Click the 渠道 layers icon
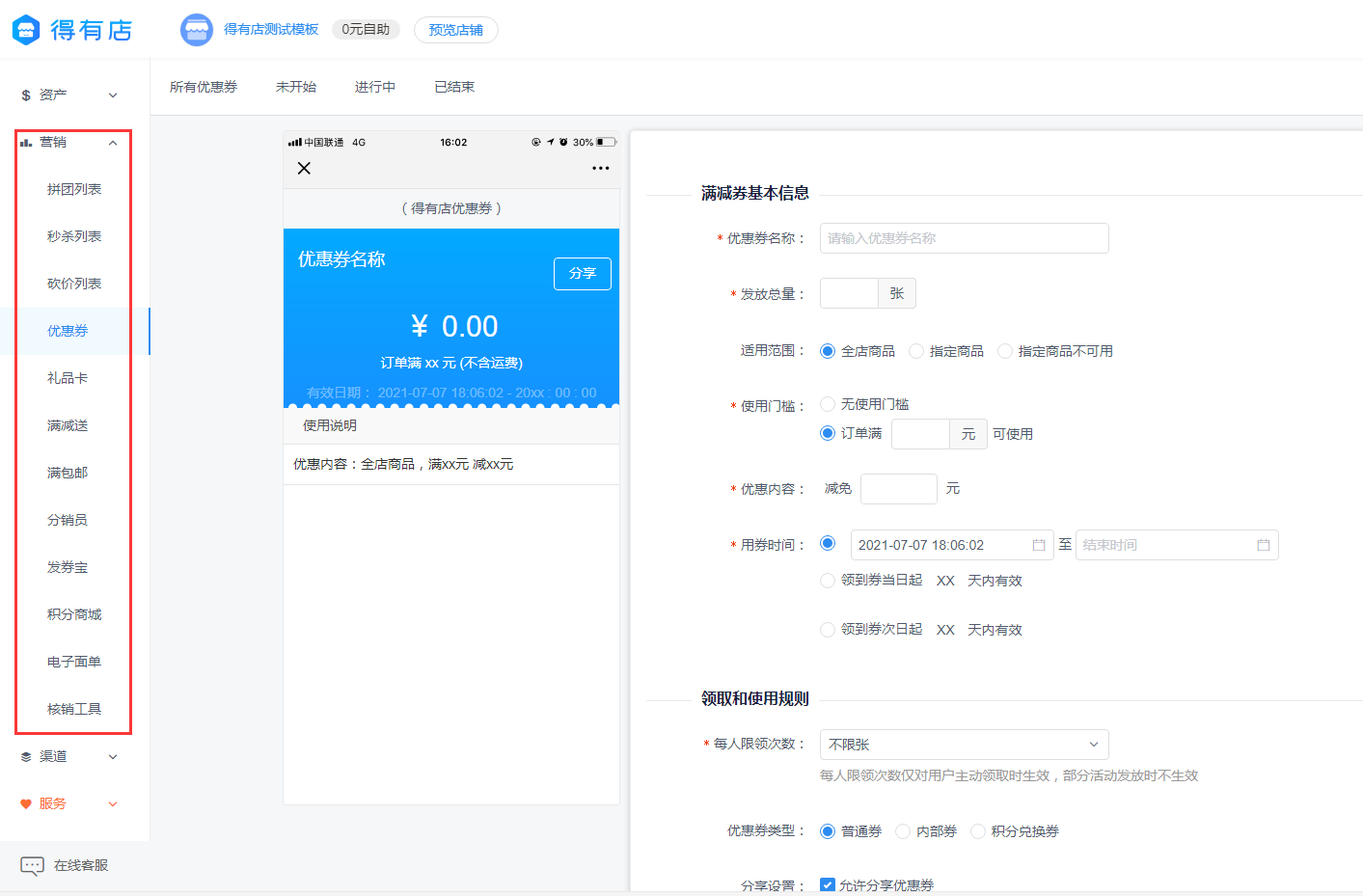The width and height of the screenshot is (1363, 896). pyautogui.click(x=26, y=757)
